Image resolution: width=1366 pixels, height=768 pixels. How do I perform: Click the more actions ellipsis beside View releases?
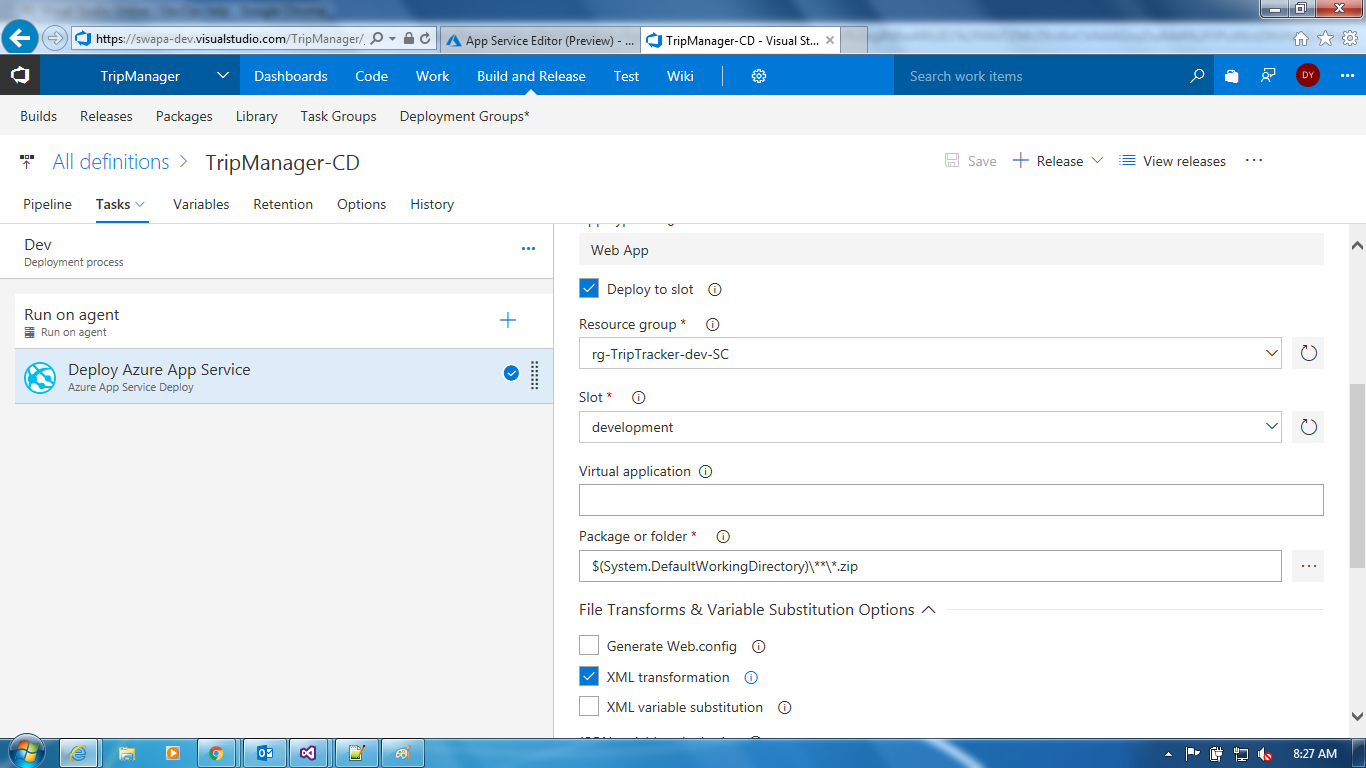click(x=1254, y=161)
